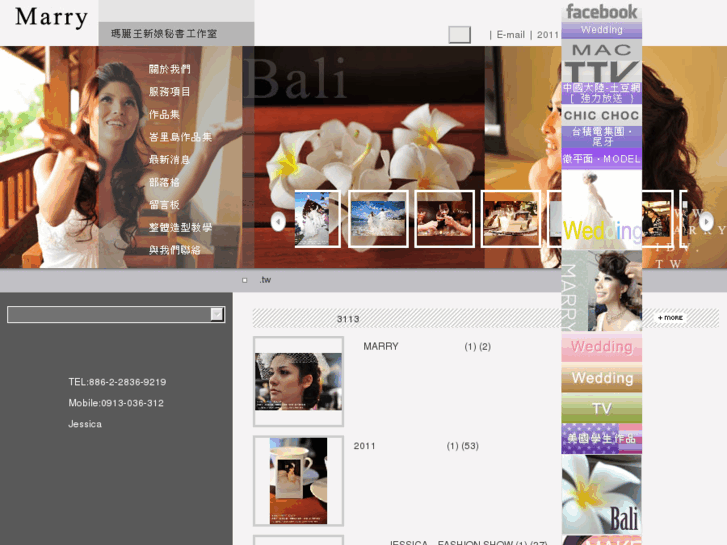This screenshot has height=545, width=727.
Task: Click (53) beside the 2011 album
Action: click(x=470, y=446)
